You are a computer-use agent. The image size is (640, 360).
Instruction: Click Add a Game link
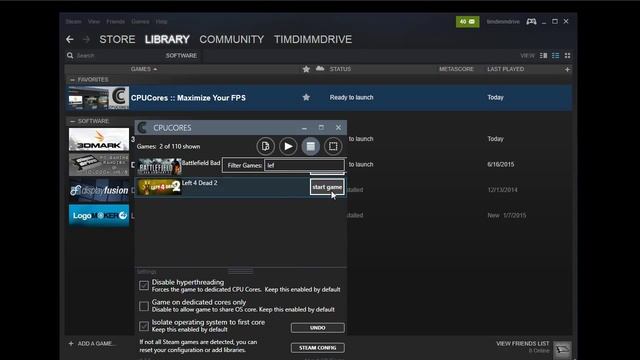point(97,344)
